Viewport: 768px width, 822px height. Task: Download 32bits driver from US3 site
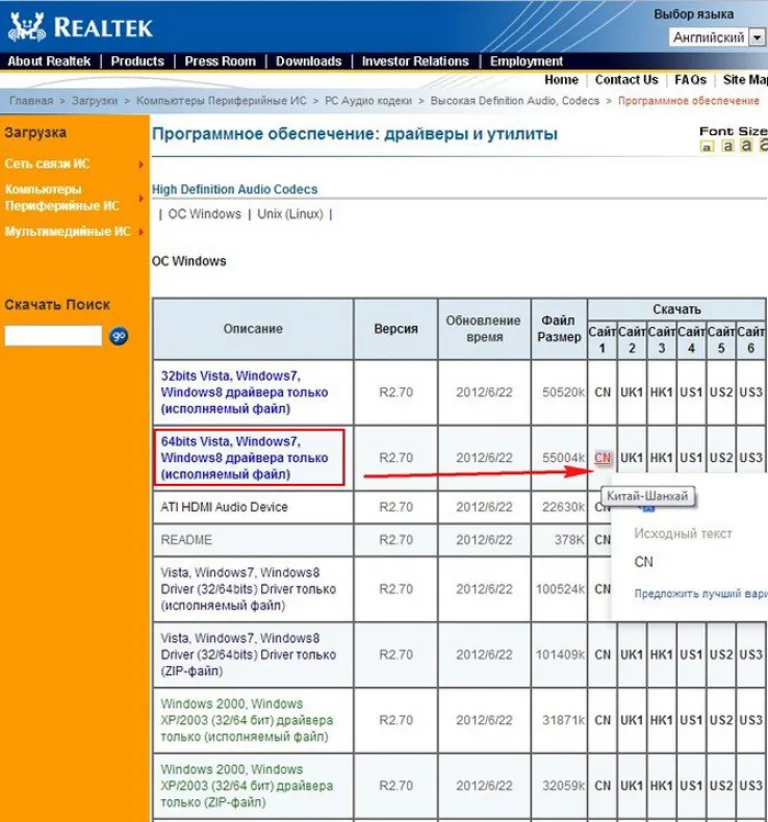[751, 392]
